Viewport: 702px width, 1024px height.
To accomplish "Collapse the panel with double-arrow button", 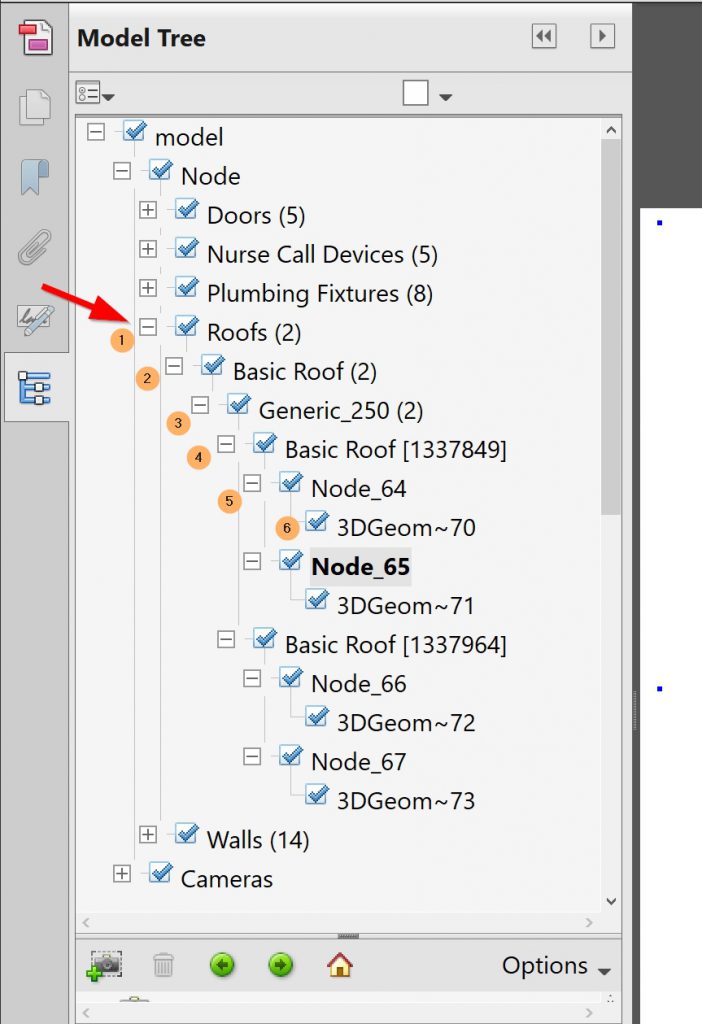I will pos(543,37).
